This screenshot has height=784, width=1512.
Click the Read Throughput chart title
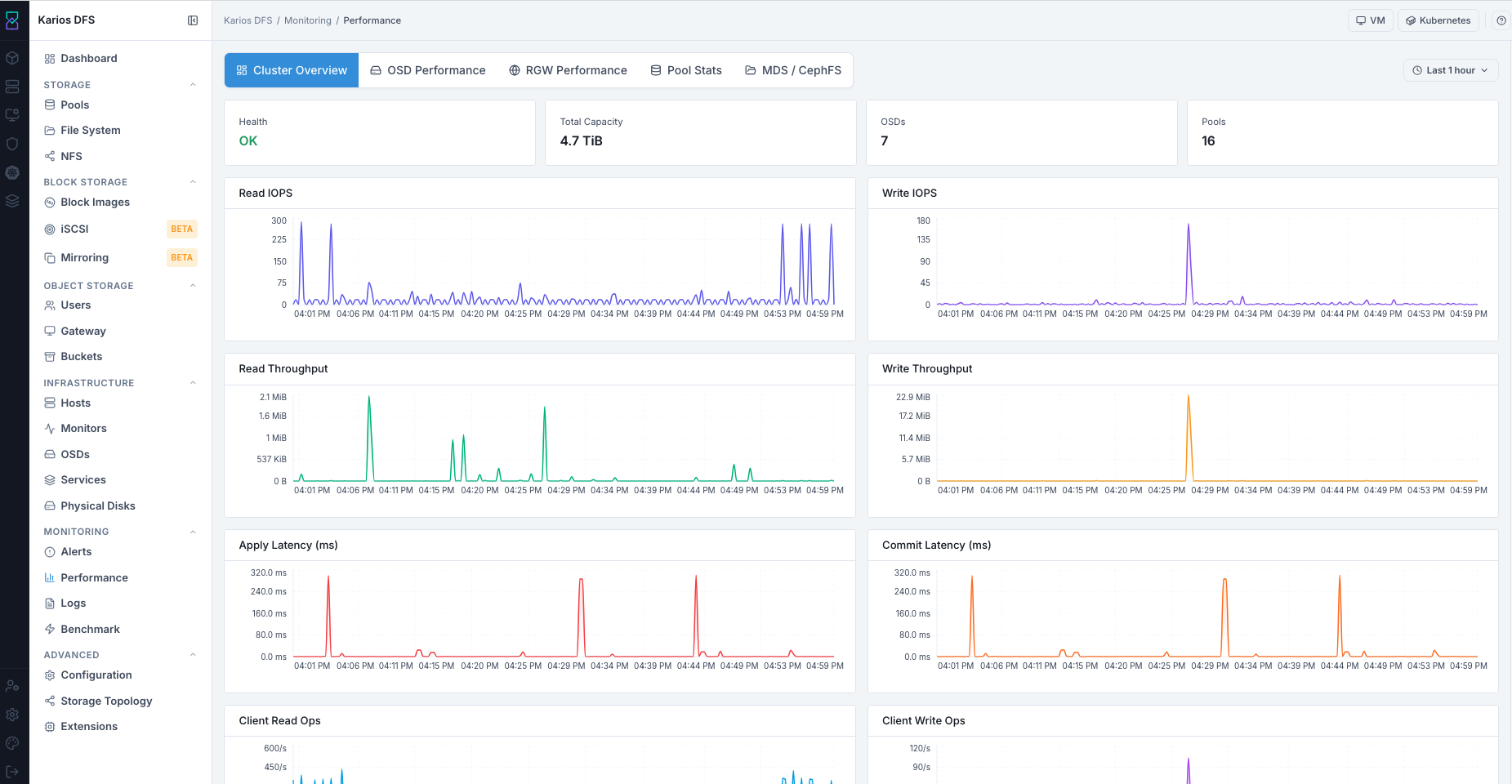pos(283,369)
